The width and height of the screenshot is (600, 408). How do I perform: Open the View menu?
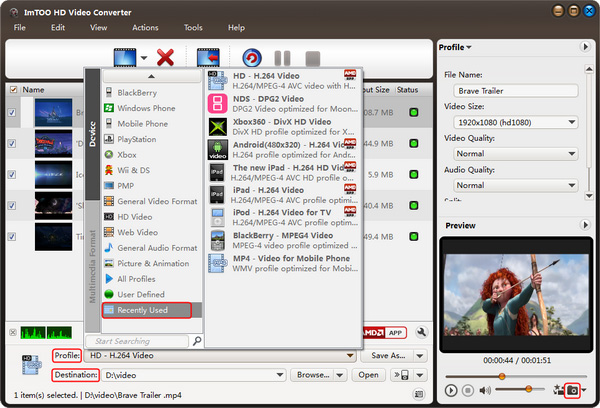pos(98,28)
